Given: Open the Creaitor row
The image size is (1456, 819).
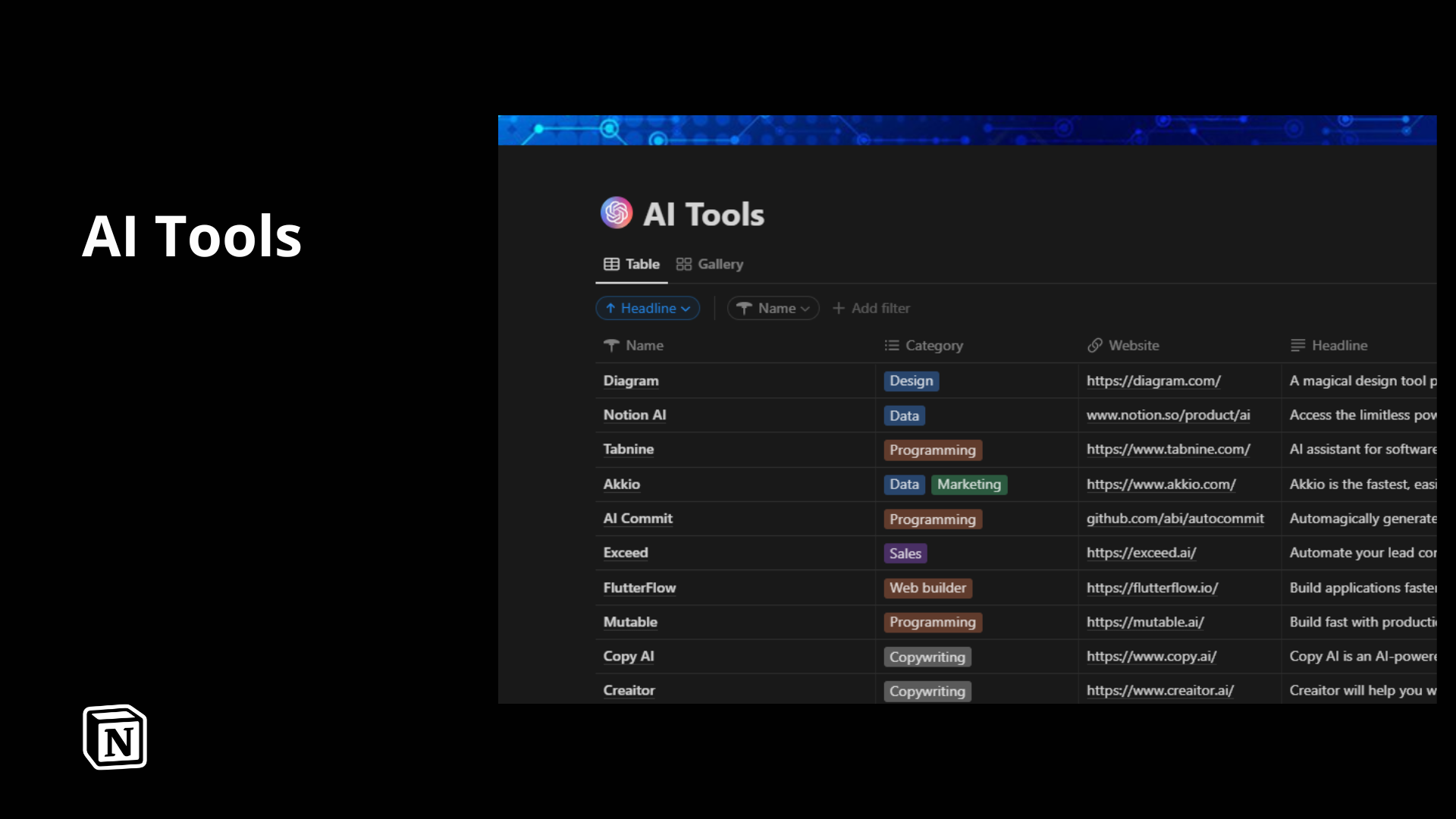Looking at the screenshot, I should click(x=629, y=690).
